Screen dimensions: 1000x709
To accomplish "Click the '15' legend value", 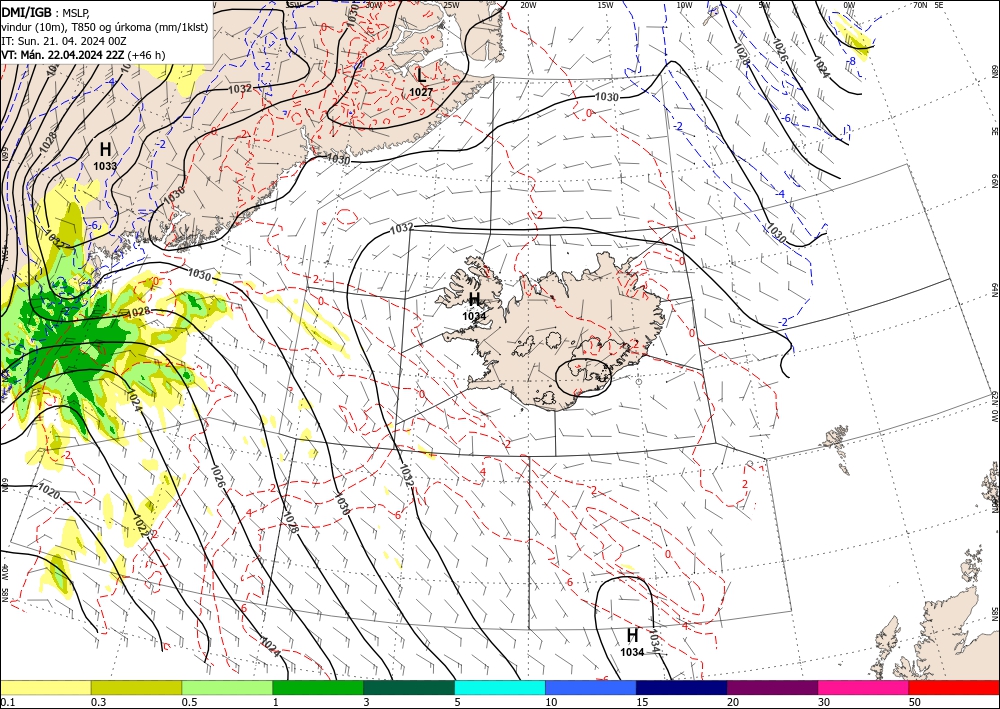I will tap(642, 702).
